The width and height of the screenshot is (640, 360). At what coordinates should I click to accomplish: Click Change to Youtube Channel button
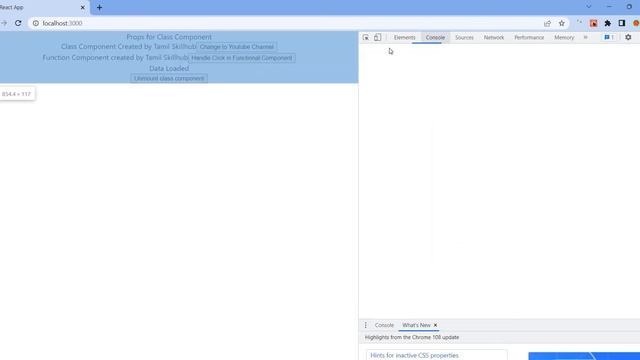237,47
